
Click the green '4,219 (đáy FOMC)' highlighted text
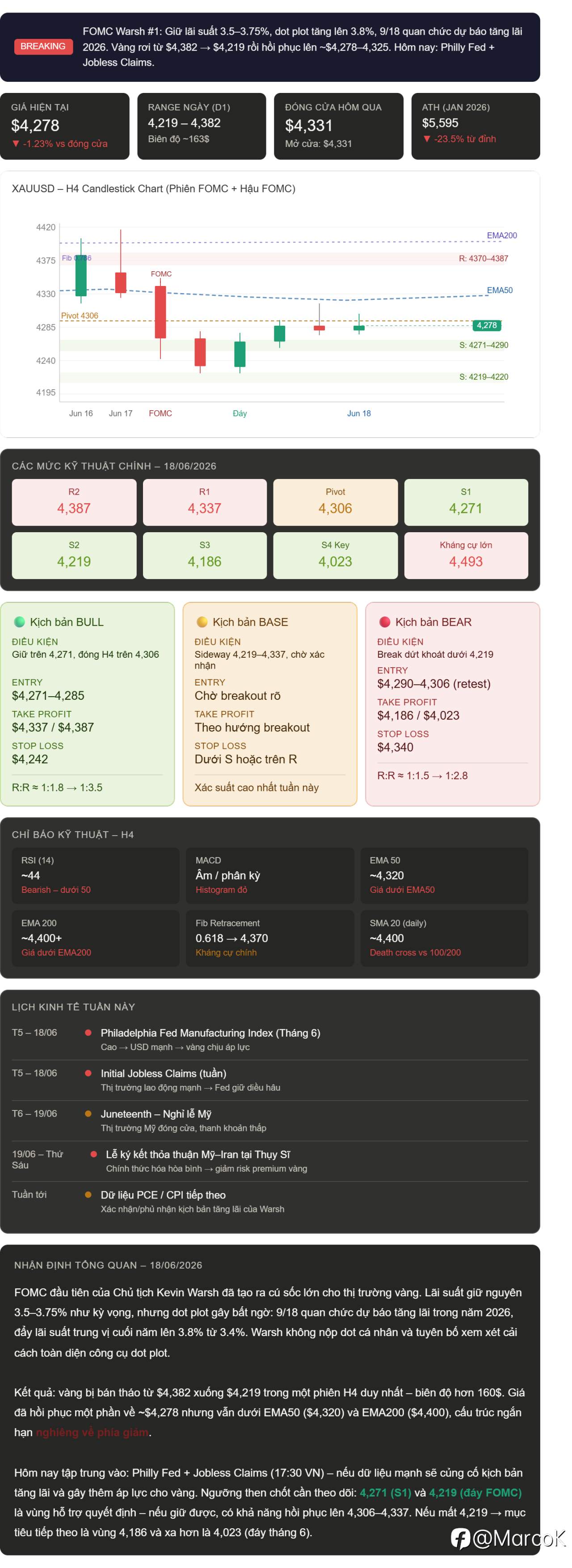tap(475, 1492)
